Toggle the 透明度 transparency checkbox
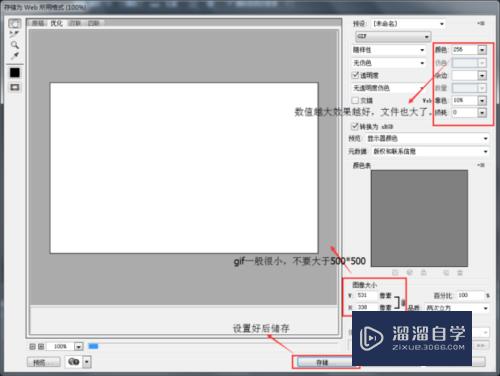The image size is (500, 376). pos(355,75)
